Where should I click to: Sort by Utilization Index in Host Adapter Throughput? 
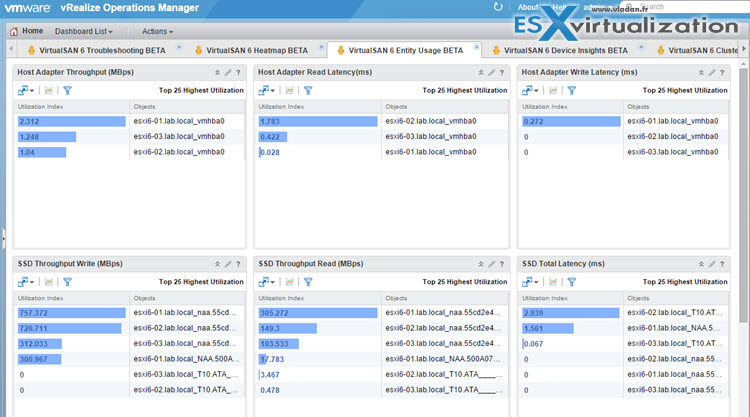41,107
